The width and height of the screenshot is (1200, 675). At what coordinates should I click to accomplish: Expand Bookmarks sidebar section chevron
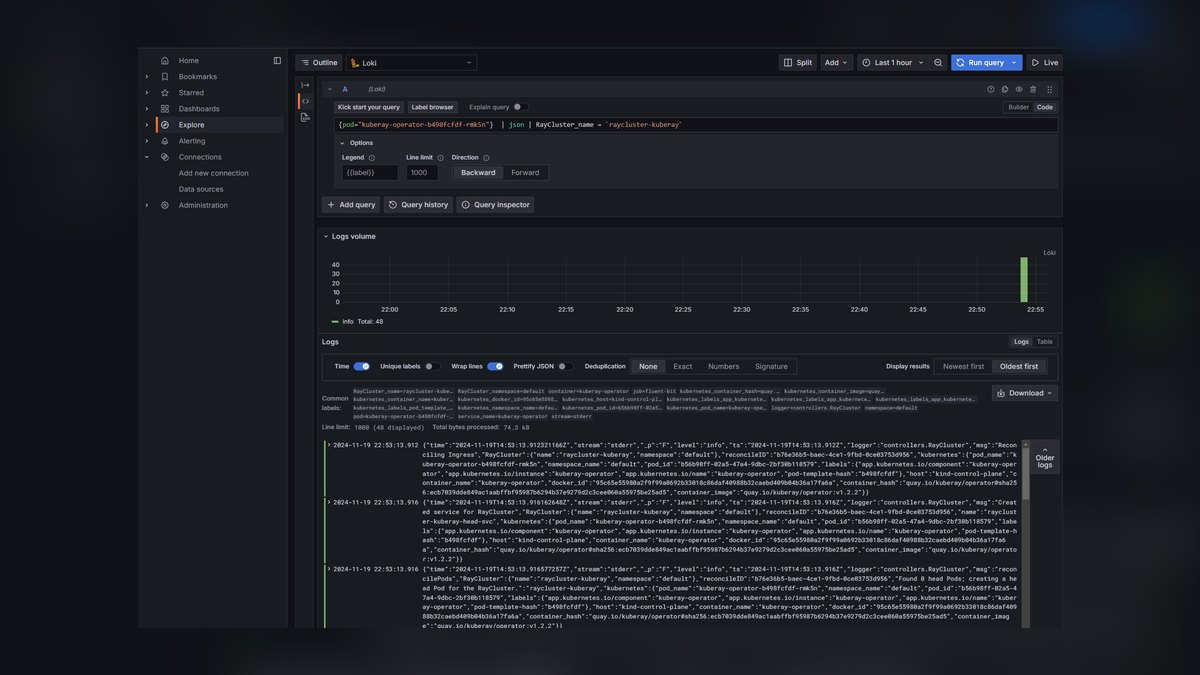147,77
